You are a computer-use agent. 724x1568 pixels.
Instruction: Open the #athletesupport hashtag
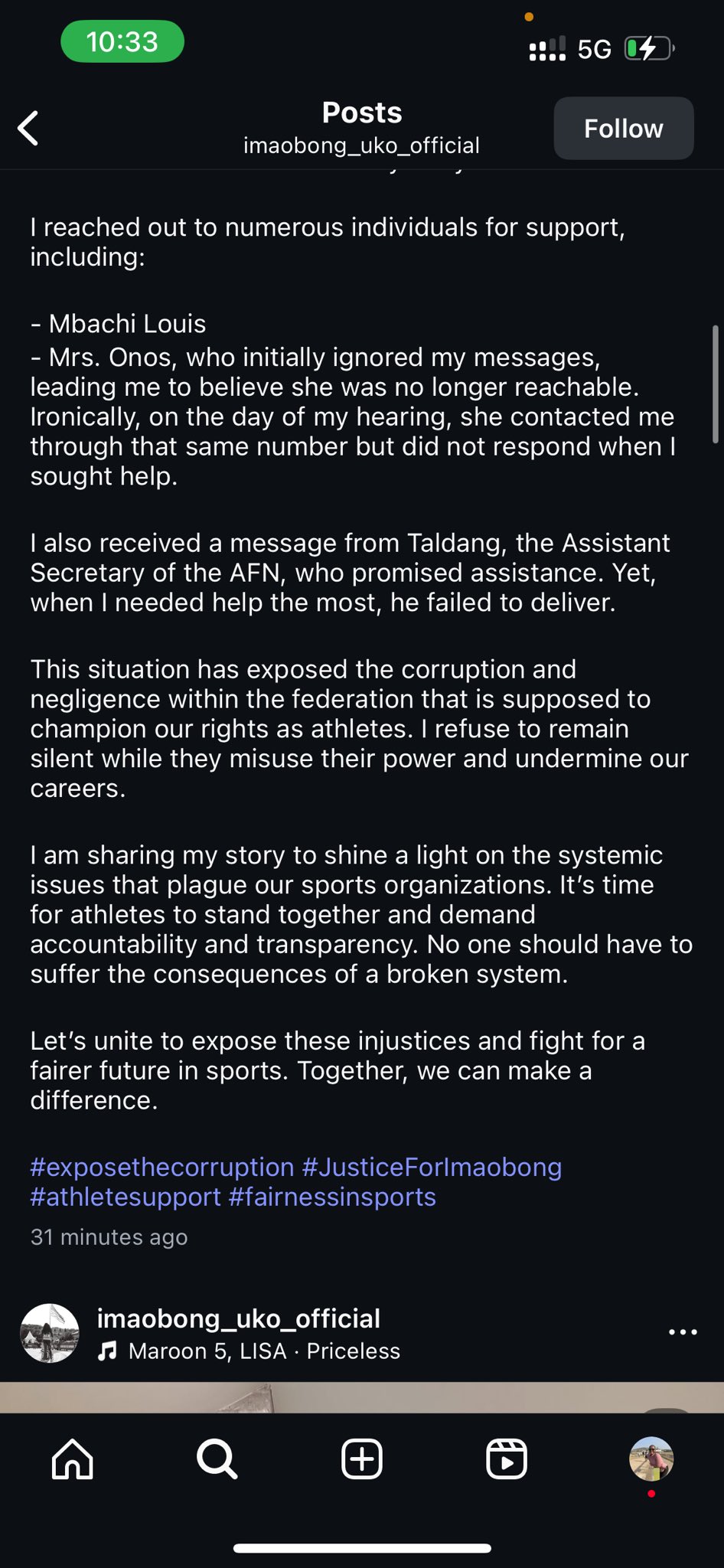coord(126,1197)
